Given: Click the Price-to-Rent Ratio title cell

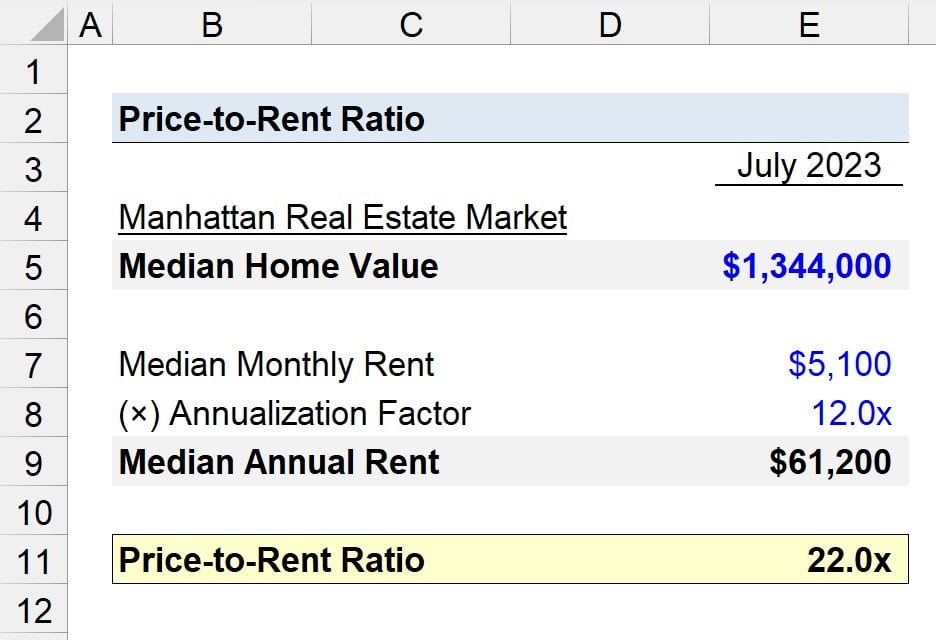Looking at the screenshot, I should tap(272, 119).
